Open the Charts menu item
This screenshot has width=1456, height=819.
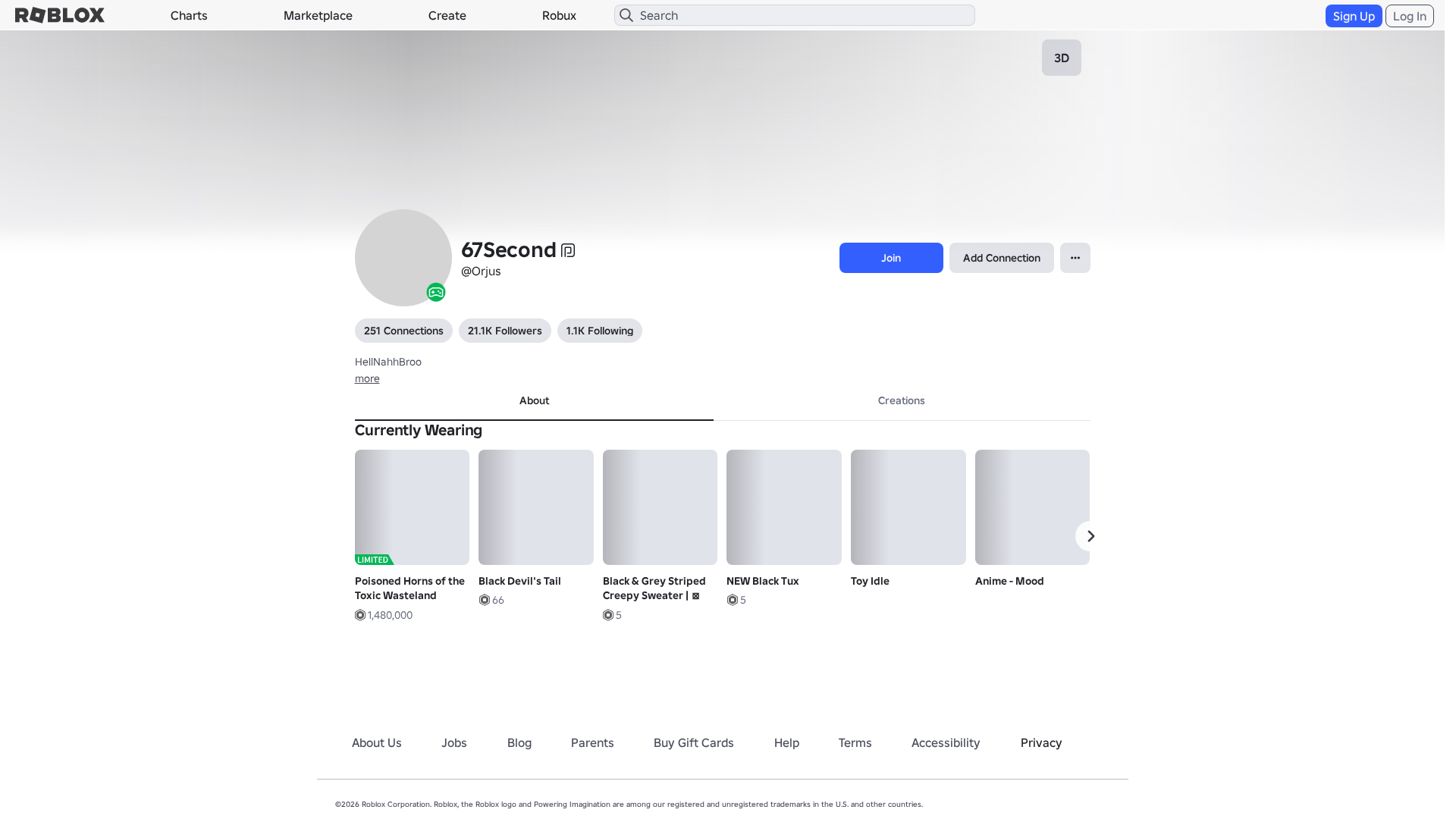coord(189,15)
